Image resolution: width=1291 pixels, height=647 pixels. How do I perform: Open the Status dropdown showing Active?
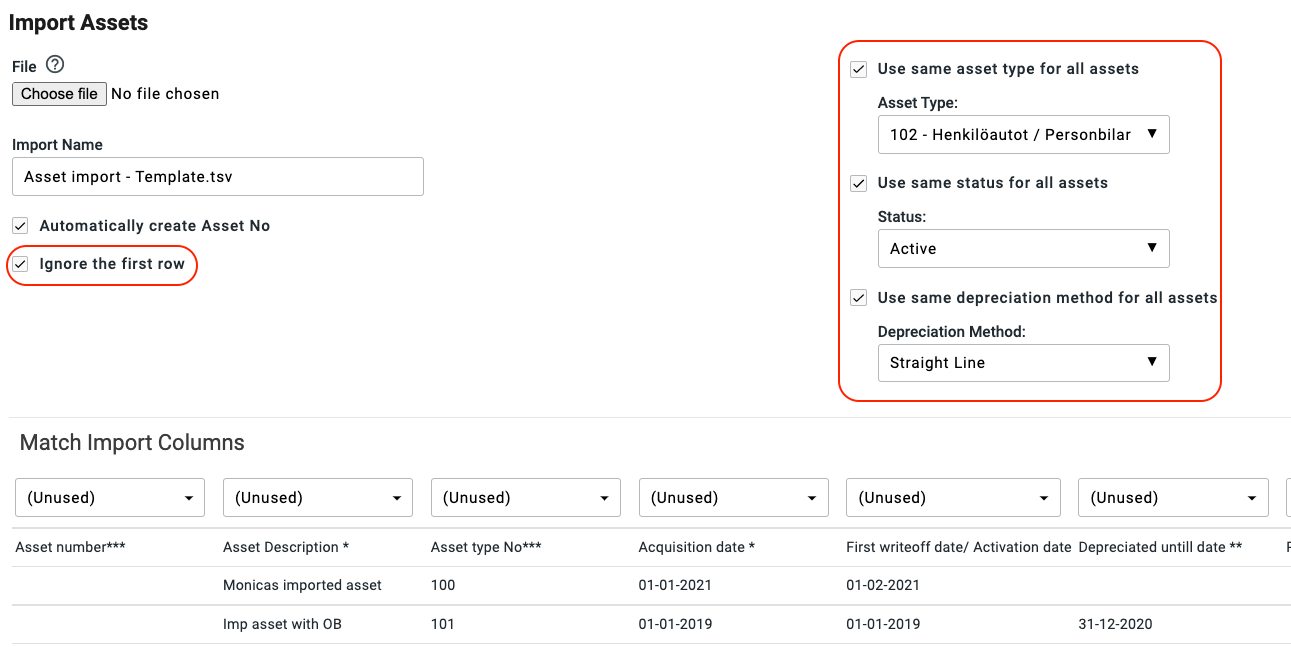[1023, 249]
